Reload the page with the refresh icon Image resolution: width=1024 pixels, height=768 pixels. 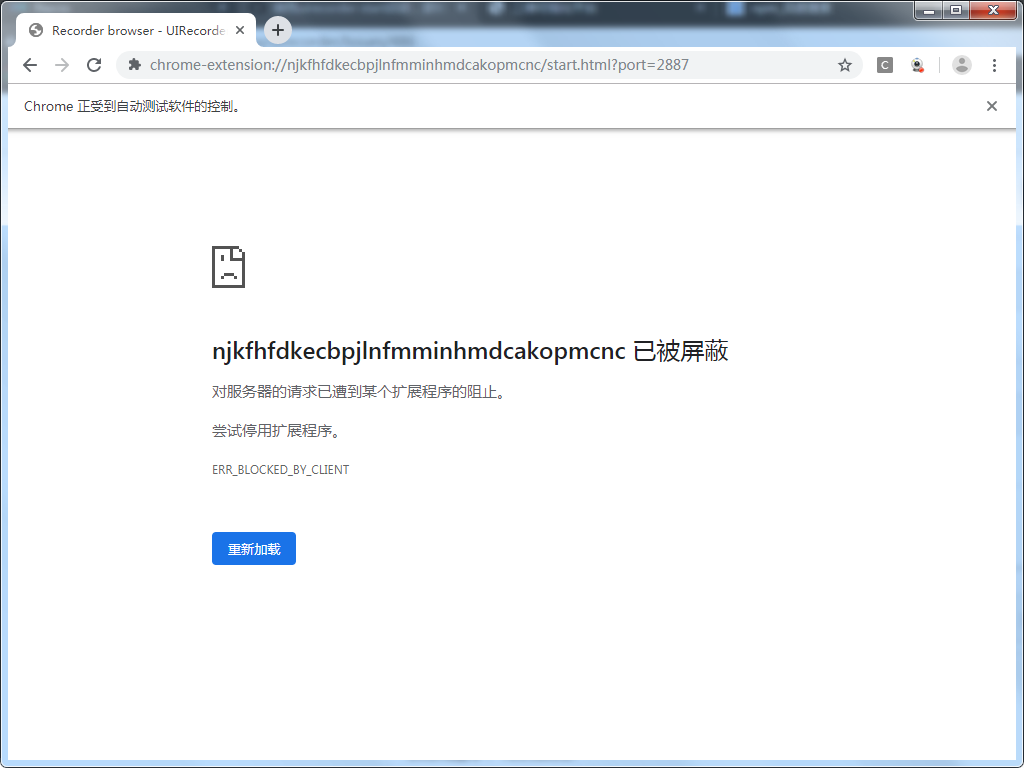tap(94, 64)
